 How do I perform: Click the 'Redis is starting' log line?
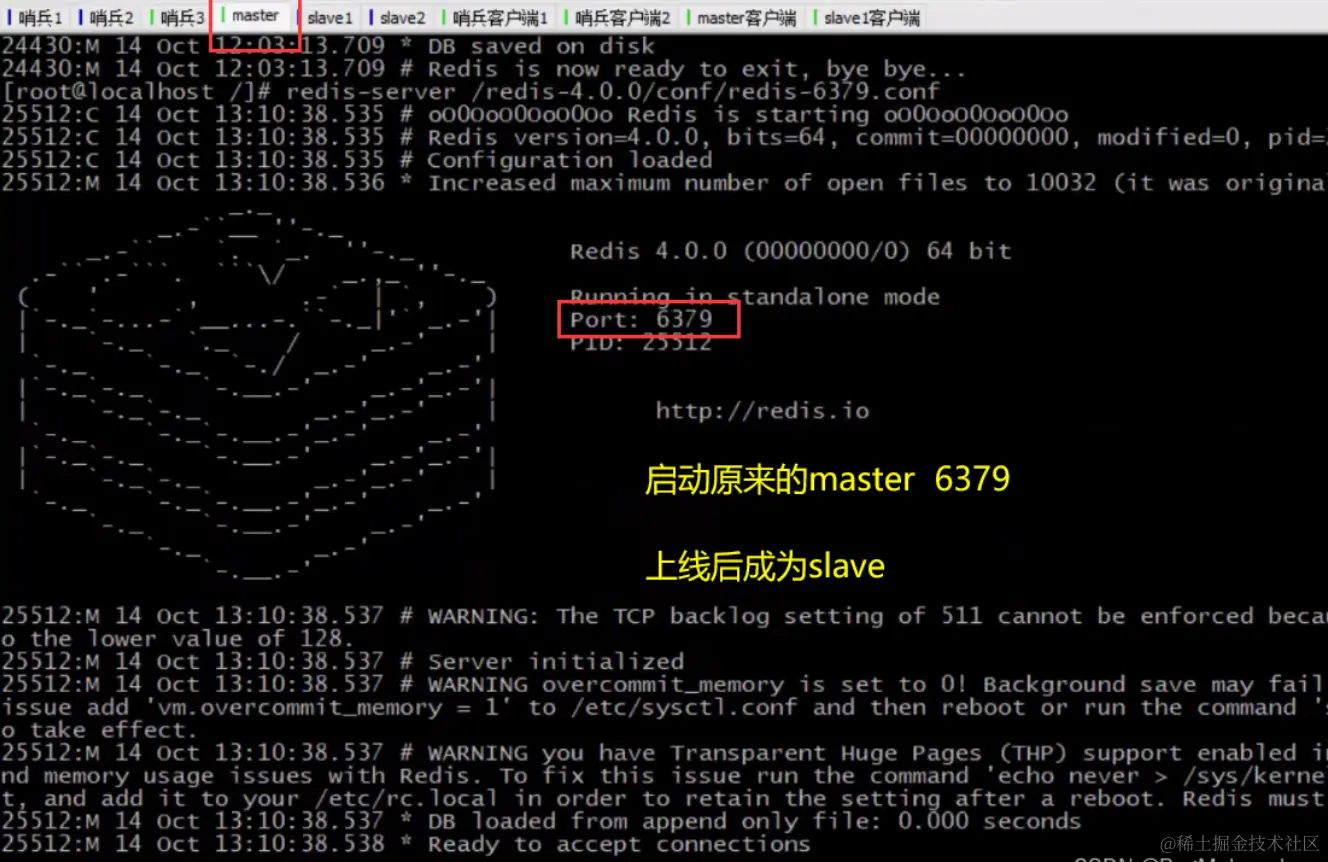click(x=535, y=115)
